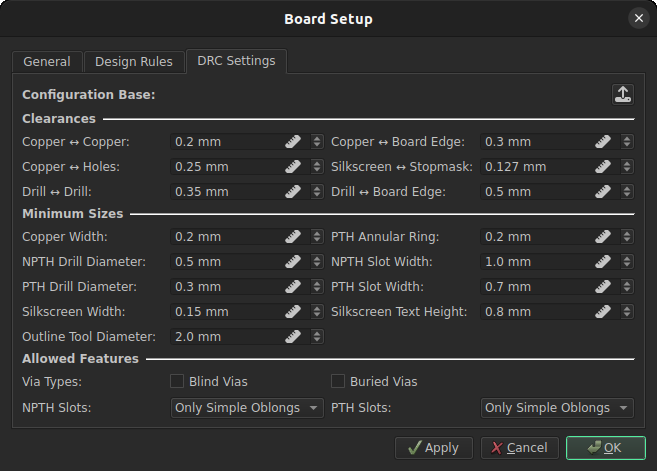657x471 pixels.
Task: Adjust the Copper ↔ Holes spinner arrows
Action: (x=317, y=167)
